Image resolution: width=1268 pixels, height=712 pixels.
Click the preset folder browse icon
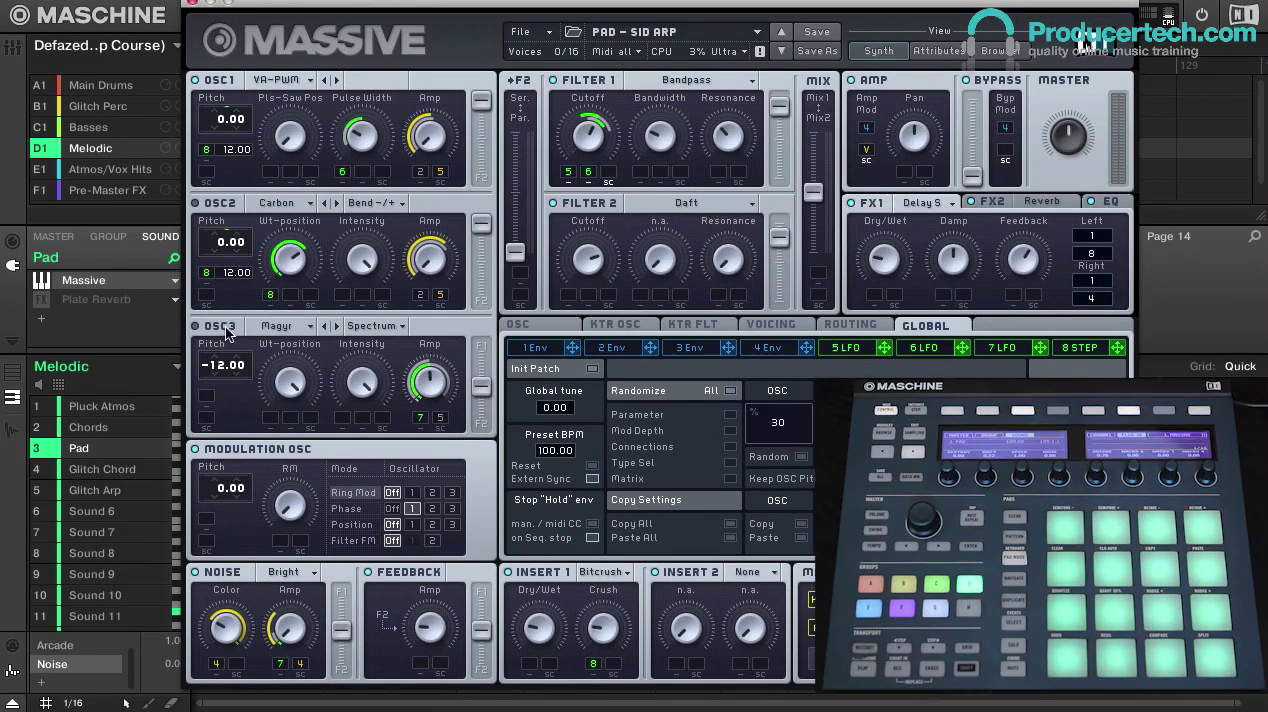(573, 32)
